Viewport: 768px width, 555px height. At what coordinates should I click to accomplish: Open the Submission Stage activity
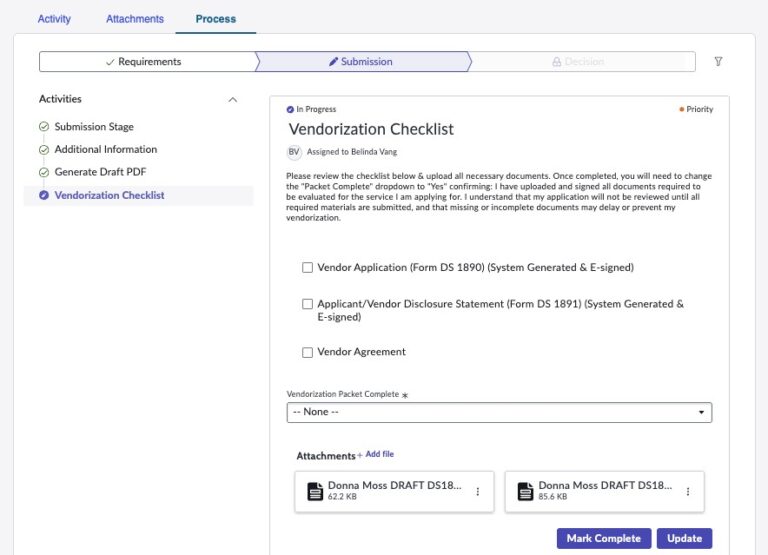coord(94,126)
